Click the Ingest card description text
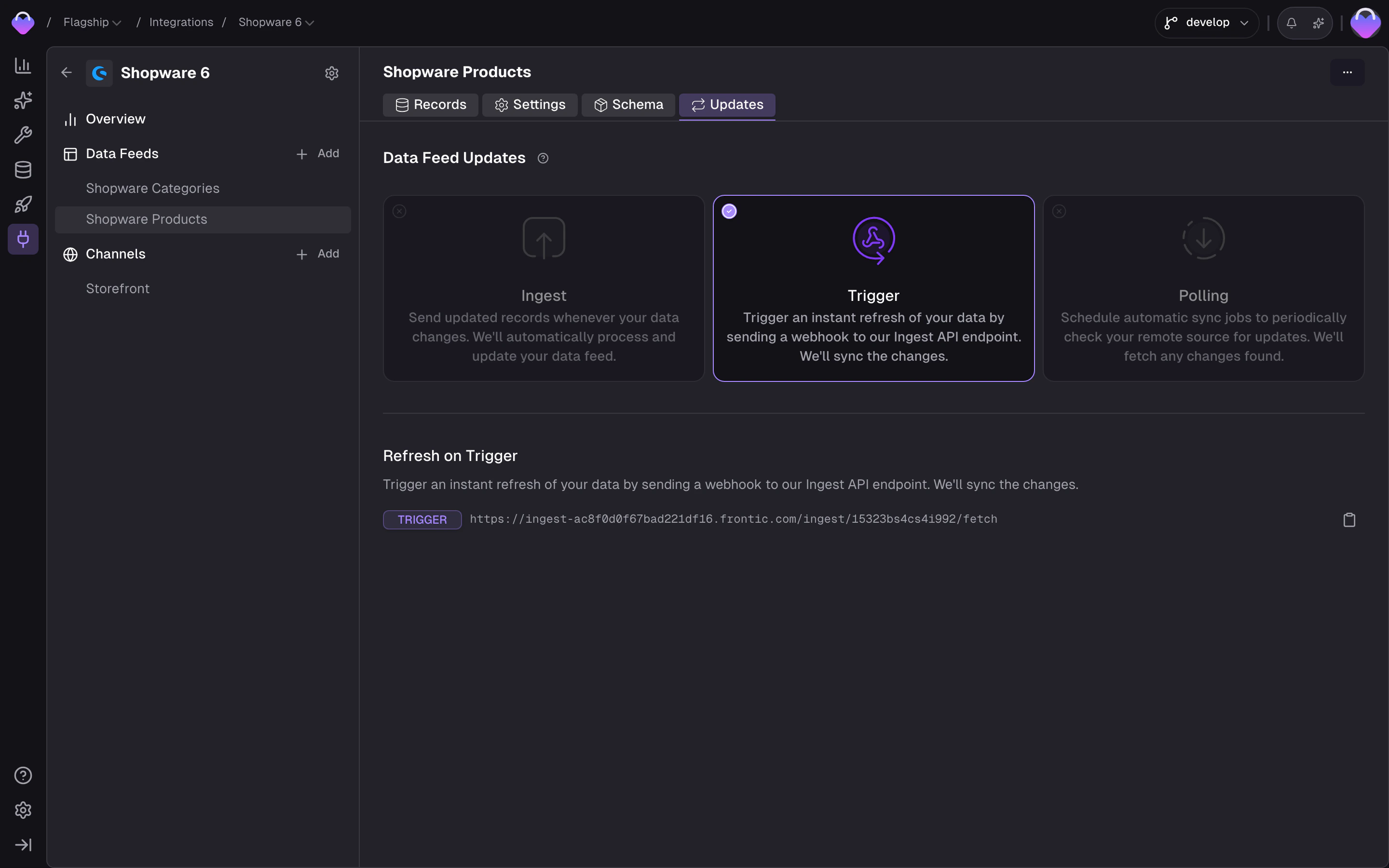 pos(544,337)
